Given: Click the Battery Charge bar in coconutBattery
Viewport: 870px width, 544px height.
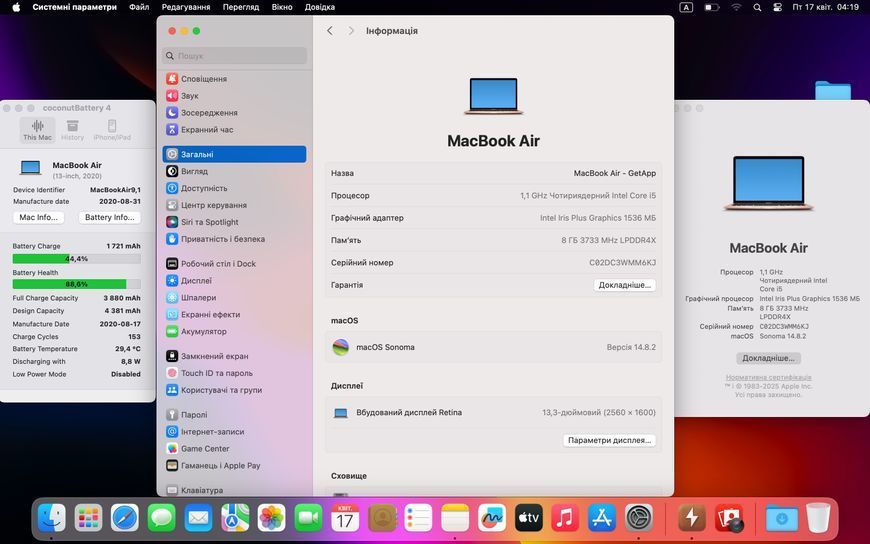Looking at the screenshot, I should [77, 259].
